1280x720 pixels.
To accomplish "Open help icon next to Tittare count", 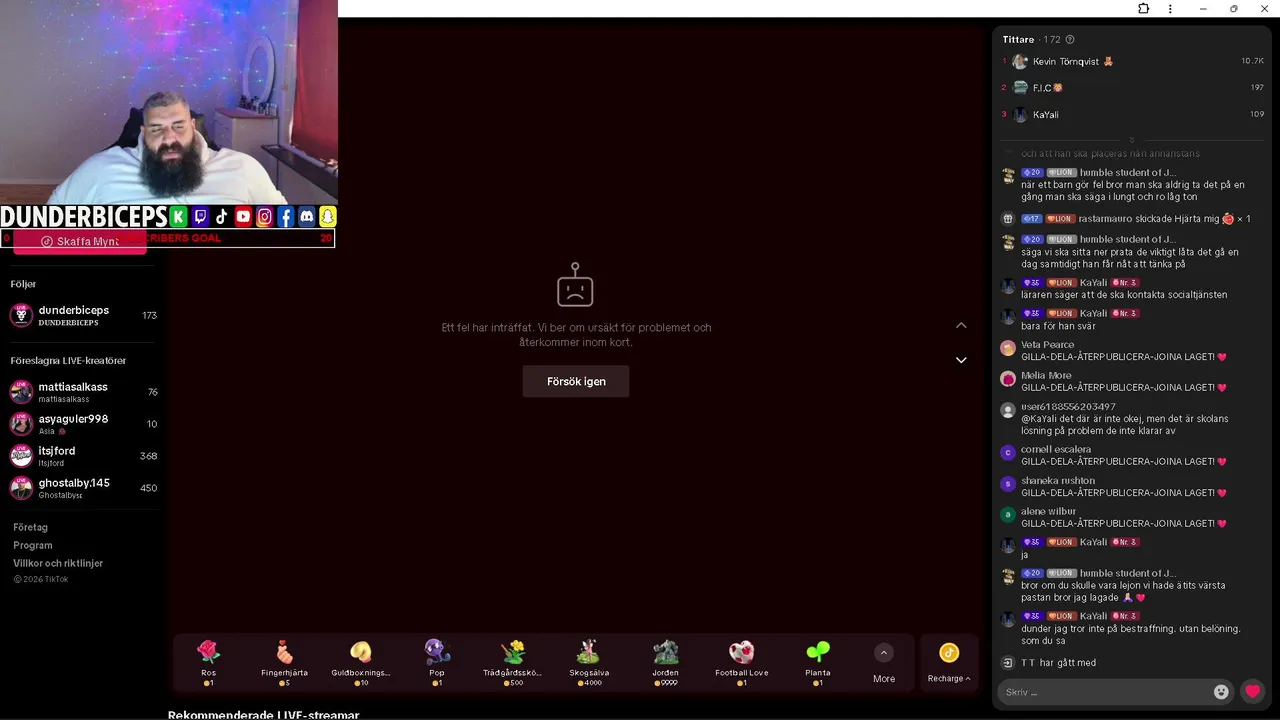I will [1070, 40].
